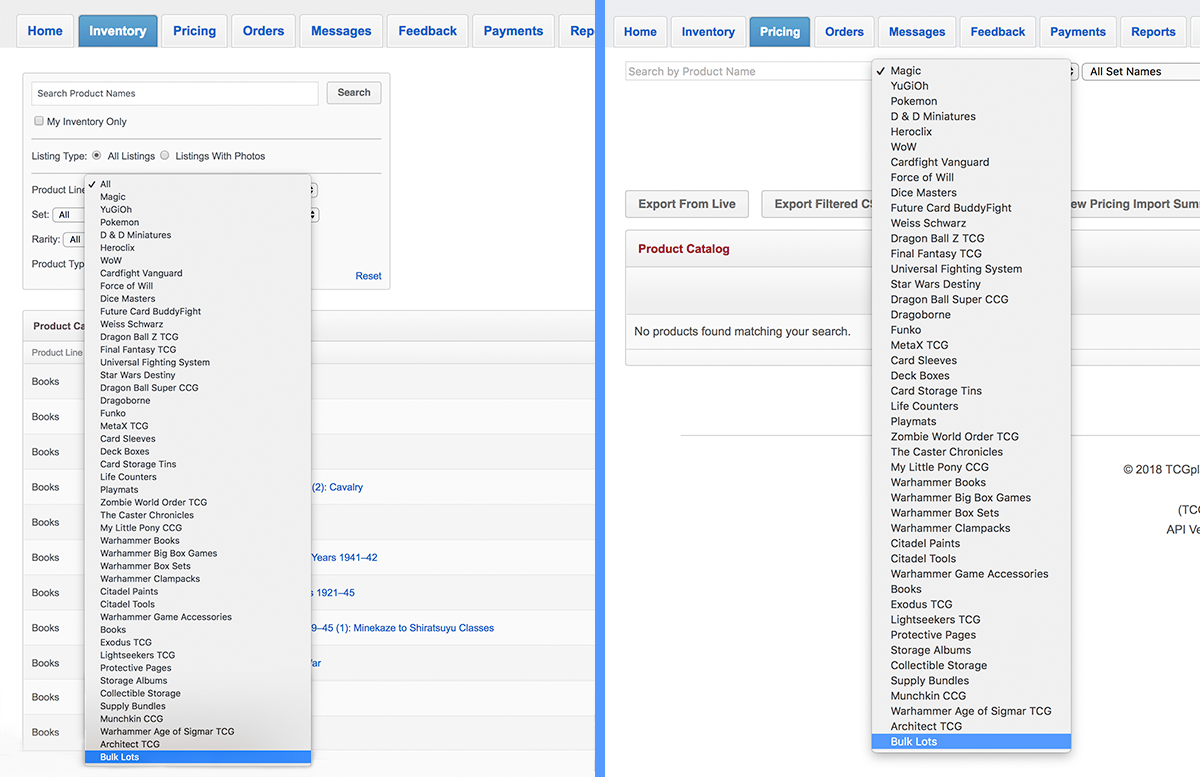Choose All in the left Product Line list
This screenshot has width=1200, height=777.
click(x=198, y=184)
